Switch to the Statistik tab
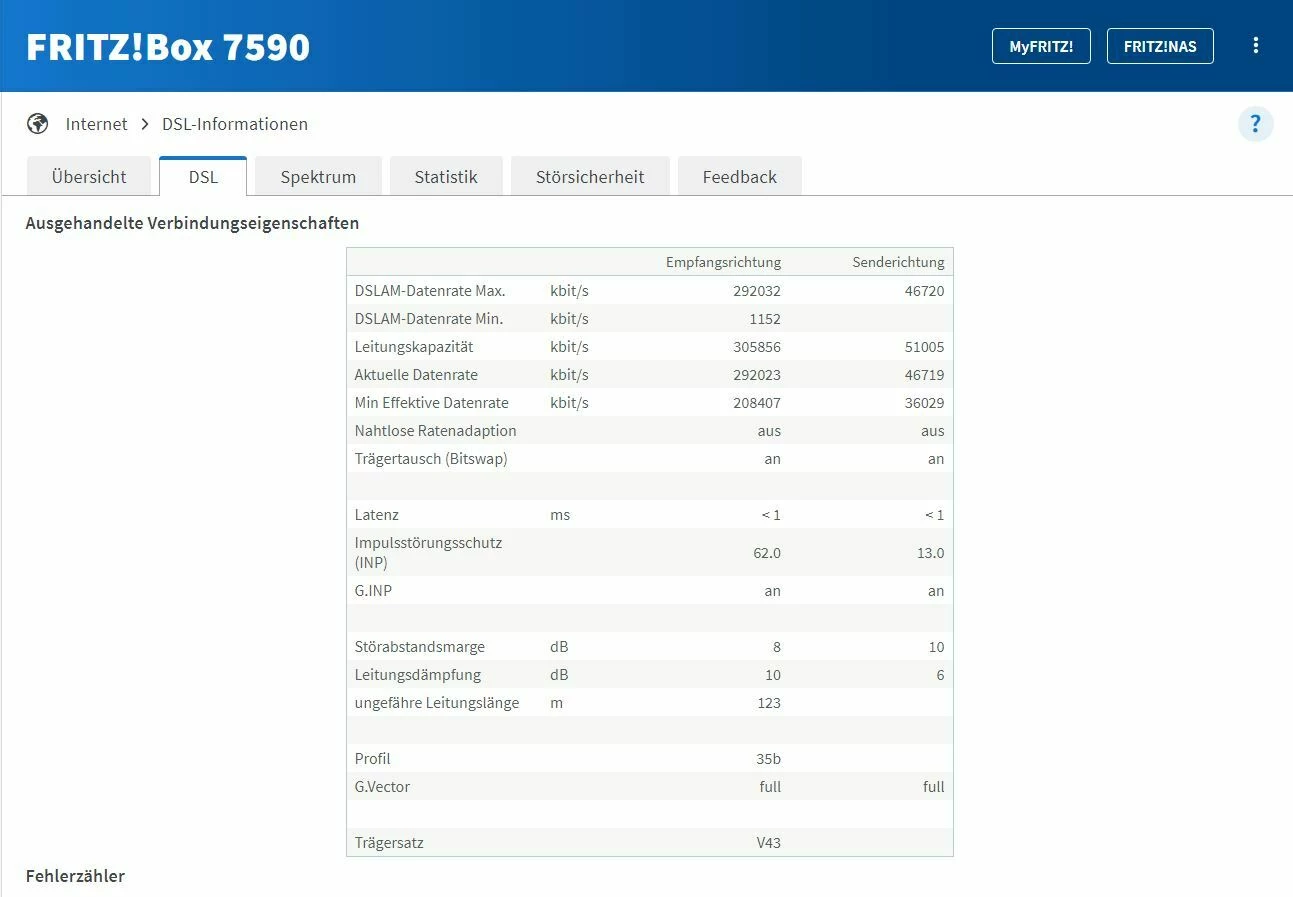Screen dimensions: 1293x897 [446, 177]
